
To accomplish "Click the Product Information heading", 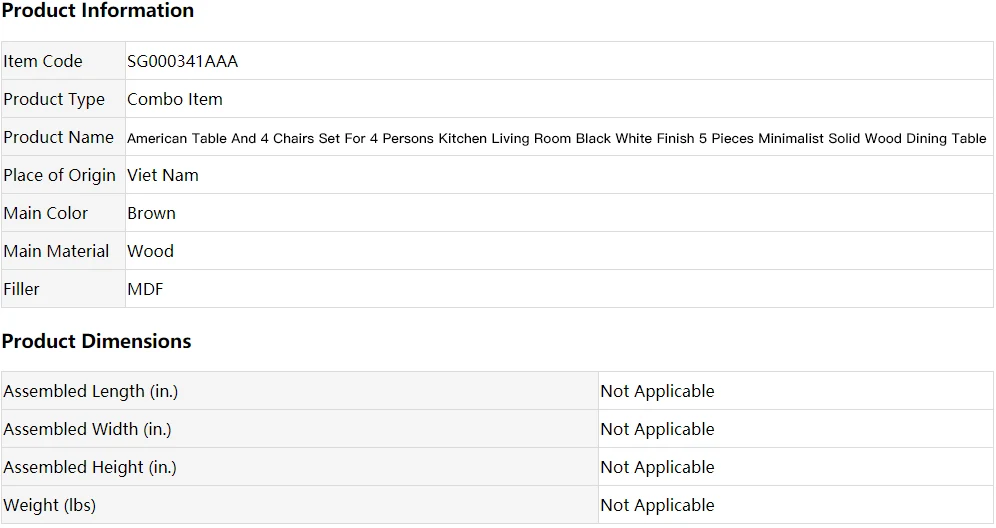I will 98,11.
